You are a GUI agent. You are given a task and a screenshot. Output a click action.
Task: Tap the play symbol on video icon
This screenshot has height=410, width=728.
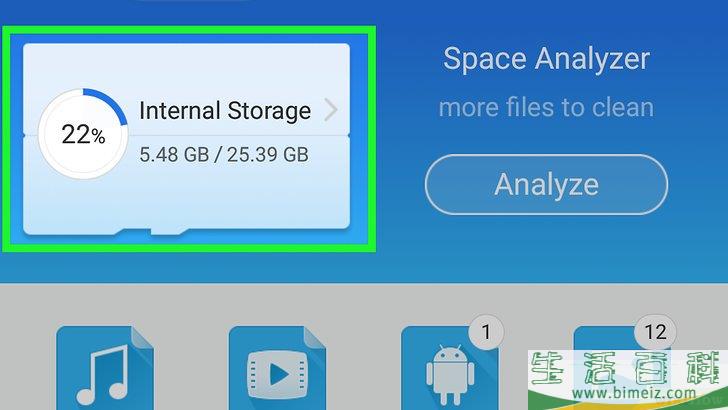[x=278, y=374]
